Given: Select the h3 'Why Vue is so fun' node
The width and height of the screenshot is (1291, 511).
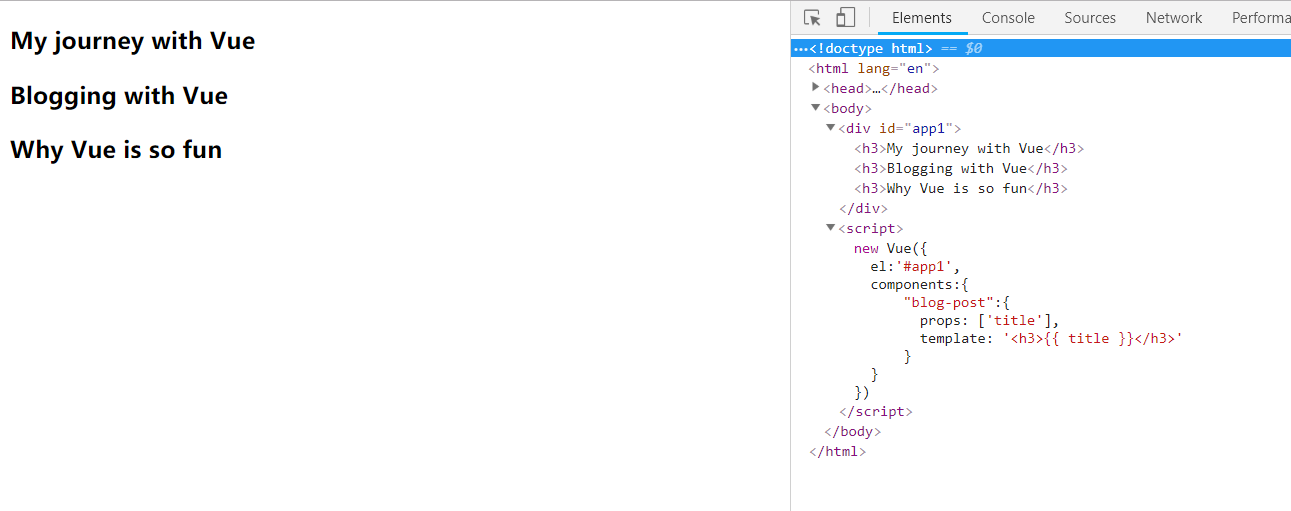Looking at the screenshot, I should click(x=960, y=188).
